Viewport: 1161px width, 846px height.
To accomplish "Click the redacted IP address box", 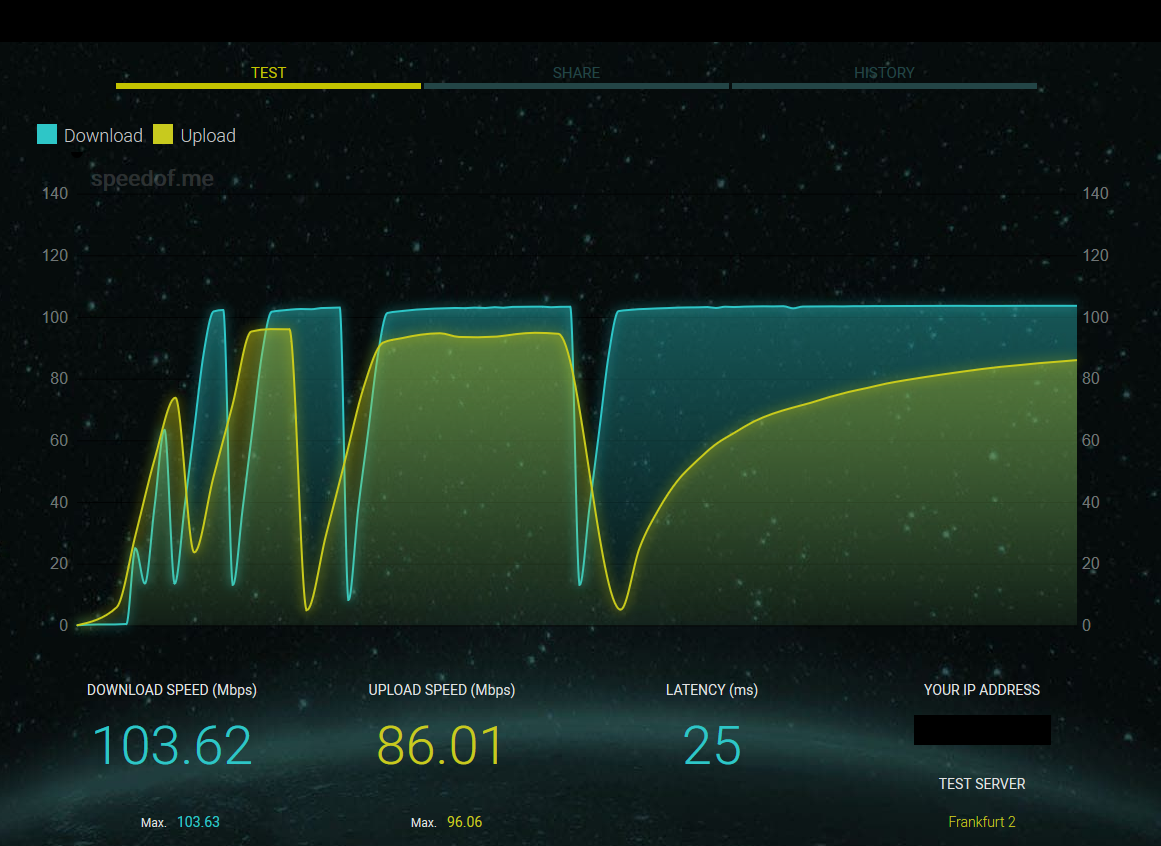I will (x=982, y=730).
